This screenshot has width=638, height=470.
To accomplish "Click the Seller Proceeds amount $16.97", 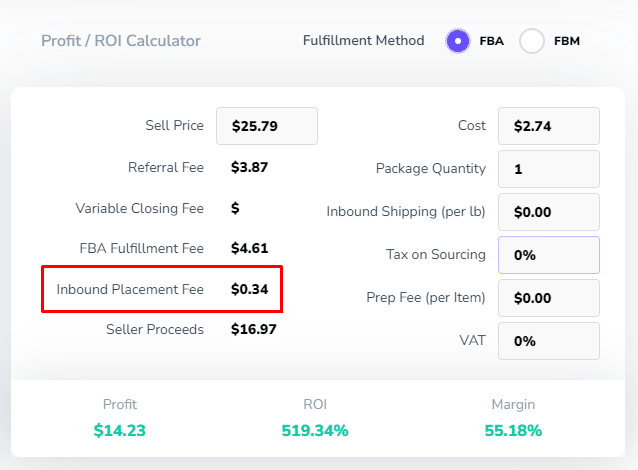I will [253, 329].
